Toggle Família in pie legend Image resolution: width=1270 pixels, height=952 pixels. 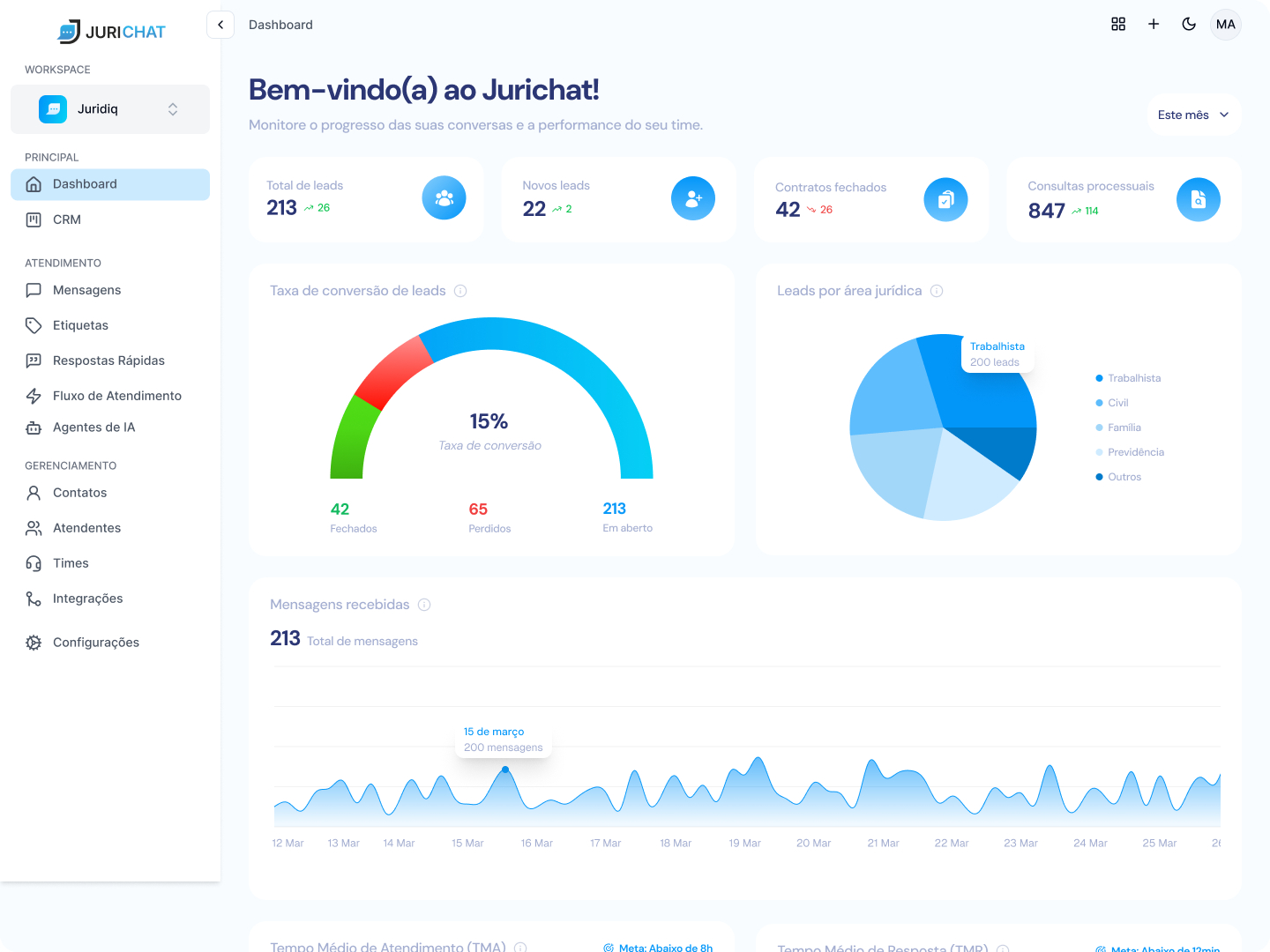click(x=1118, y=428)
